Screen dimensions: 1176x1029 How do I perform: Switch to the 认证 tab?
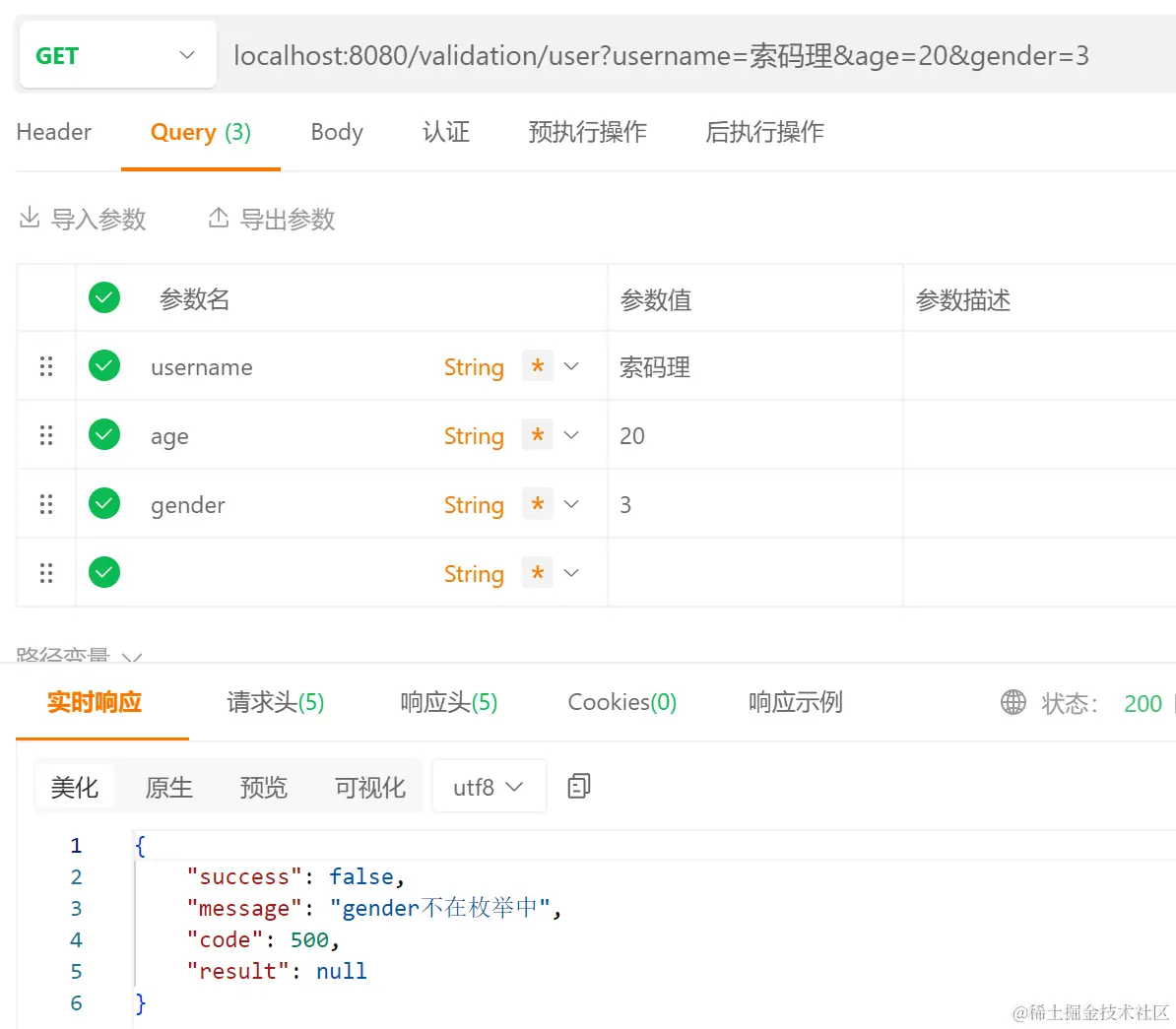(x=445, y=132)
